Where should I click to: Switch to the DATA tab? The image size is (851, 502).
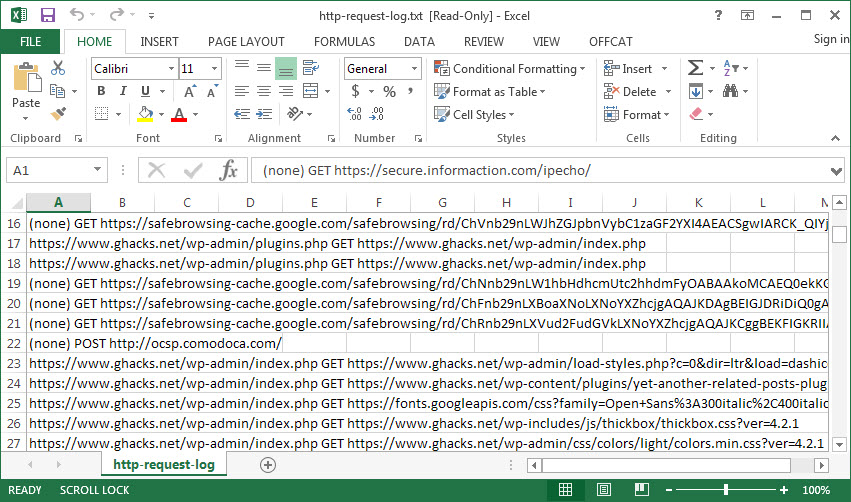[x=419, y=42]
